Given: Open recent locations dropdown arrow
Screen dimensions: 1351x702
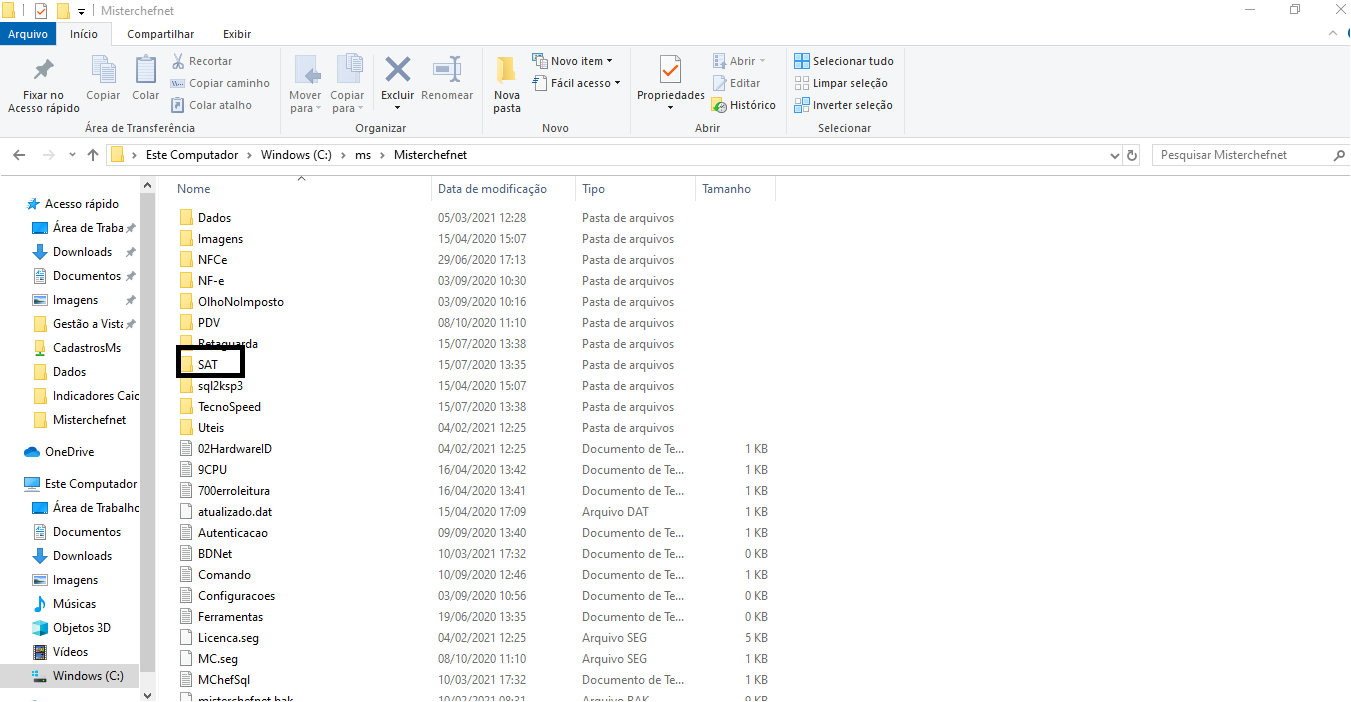Looking at the screenshot, I should [x=72, y=155].
